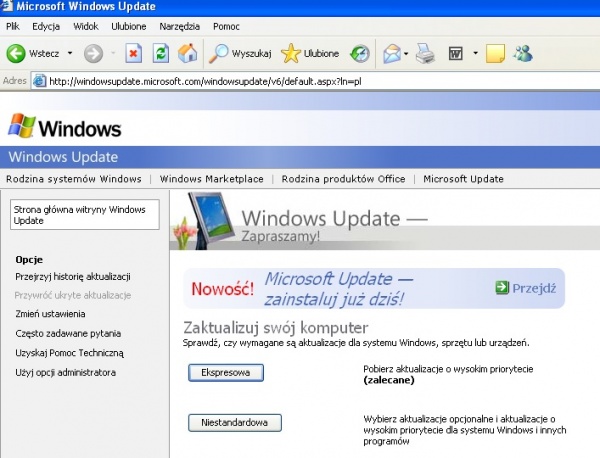This screenshot has height=458, width=600.
Task: Stop page loading with red X icon
Action: (134, 53)
